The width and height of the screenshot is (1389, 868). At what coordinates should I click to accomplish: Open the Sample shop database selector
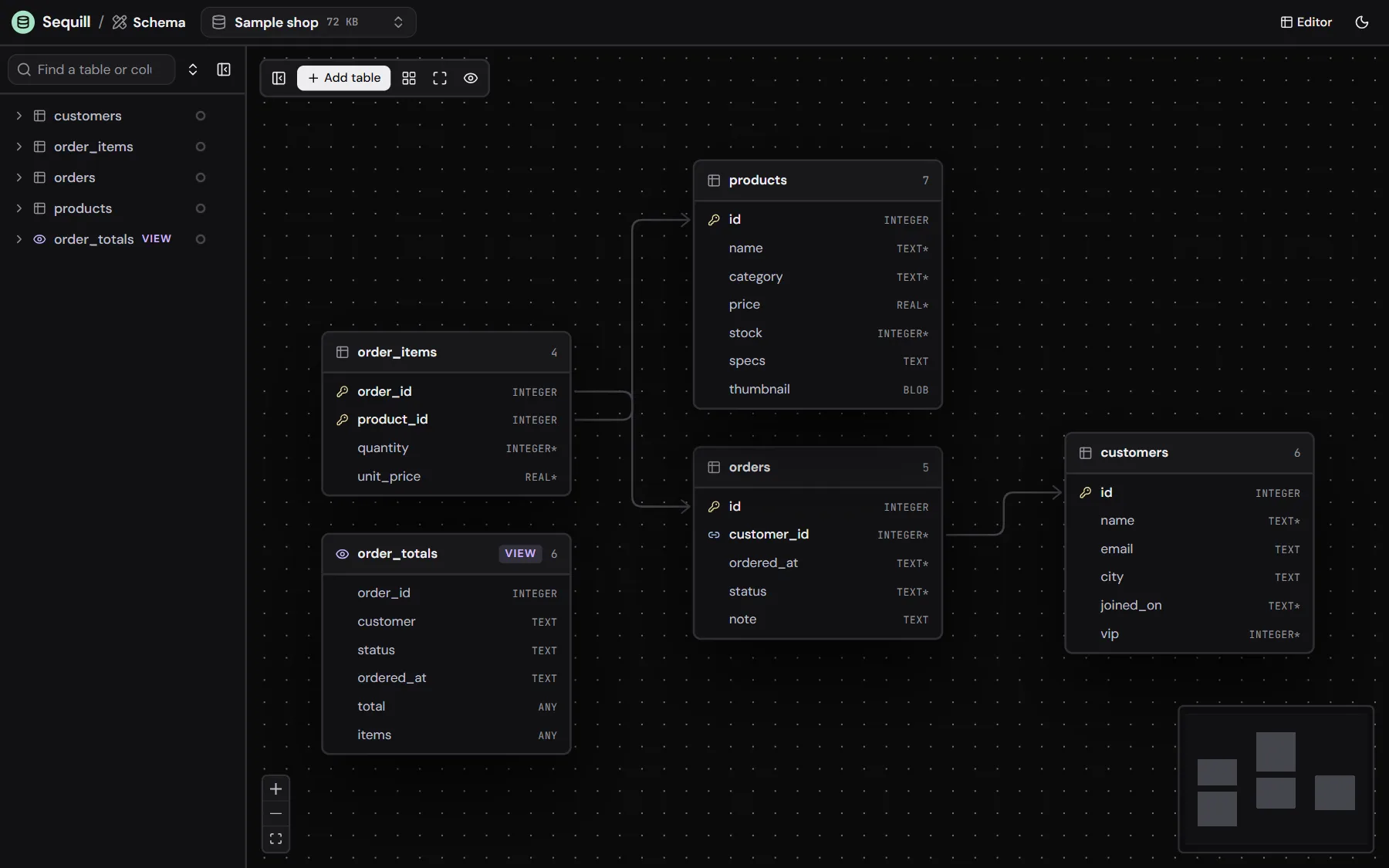coord(309,22)
